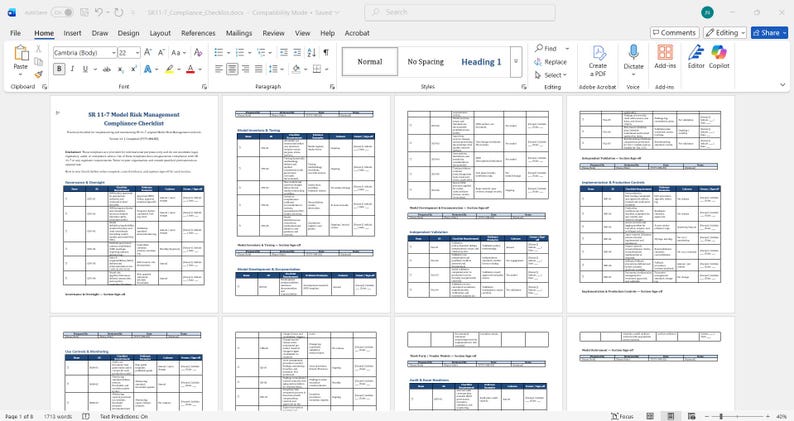Image resolution: width=794 pixels, height=421 pixels.
Task: Click the Find button
Action: (546, 48)
